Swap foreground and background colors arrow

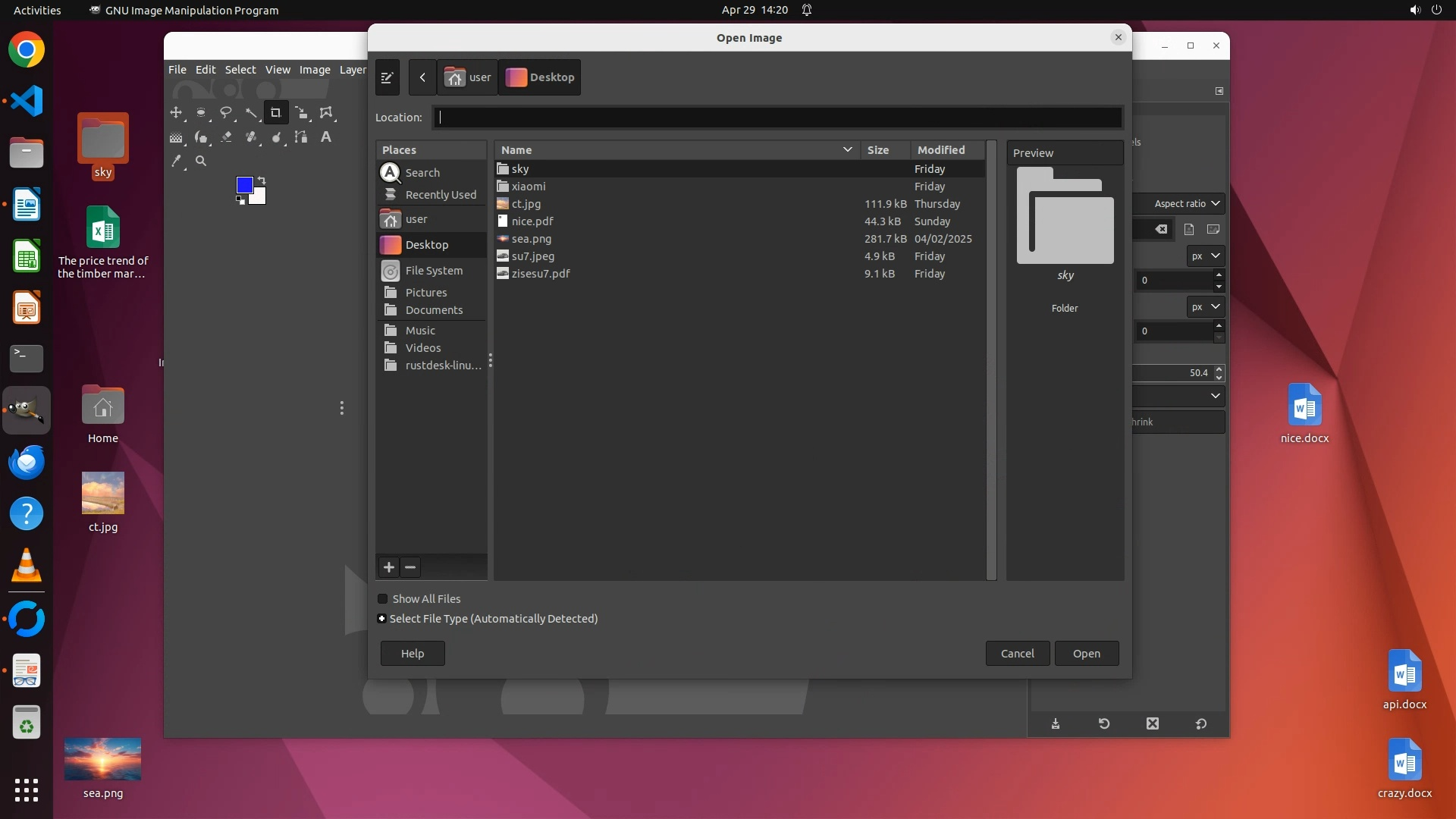(262, 180)
